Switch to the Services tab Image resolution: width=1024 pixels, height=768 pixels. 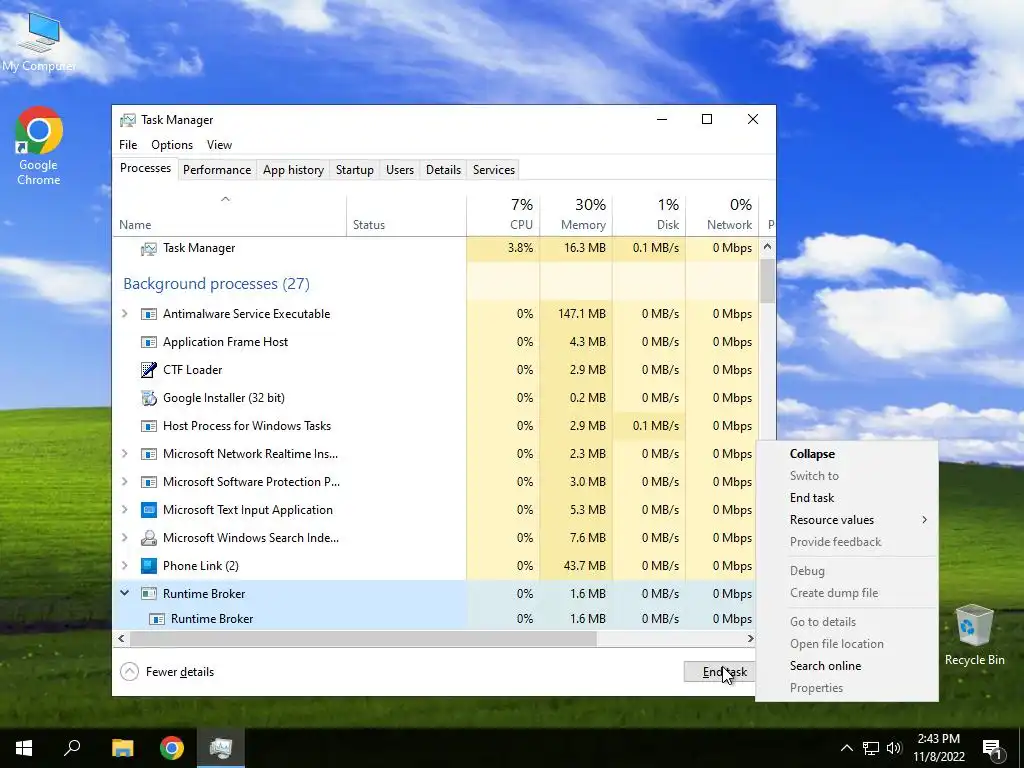494,170
